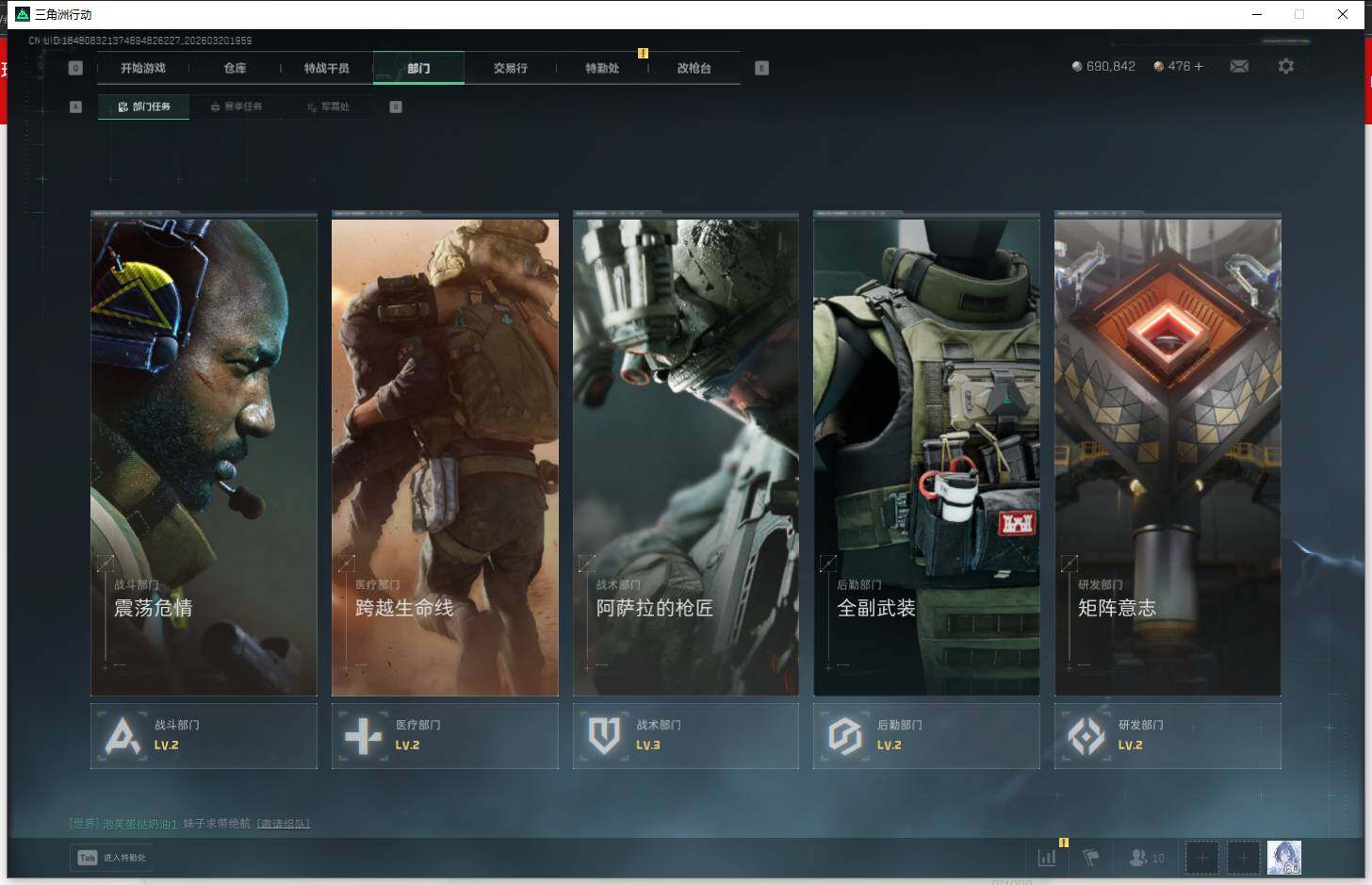Image resolution: width=1372 pixels, height=885 pixels.
Task: Click the 医疗部门 cross icon
Action: click(x=364, y=736)
